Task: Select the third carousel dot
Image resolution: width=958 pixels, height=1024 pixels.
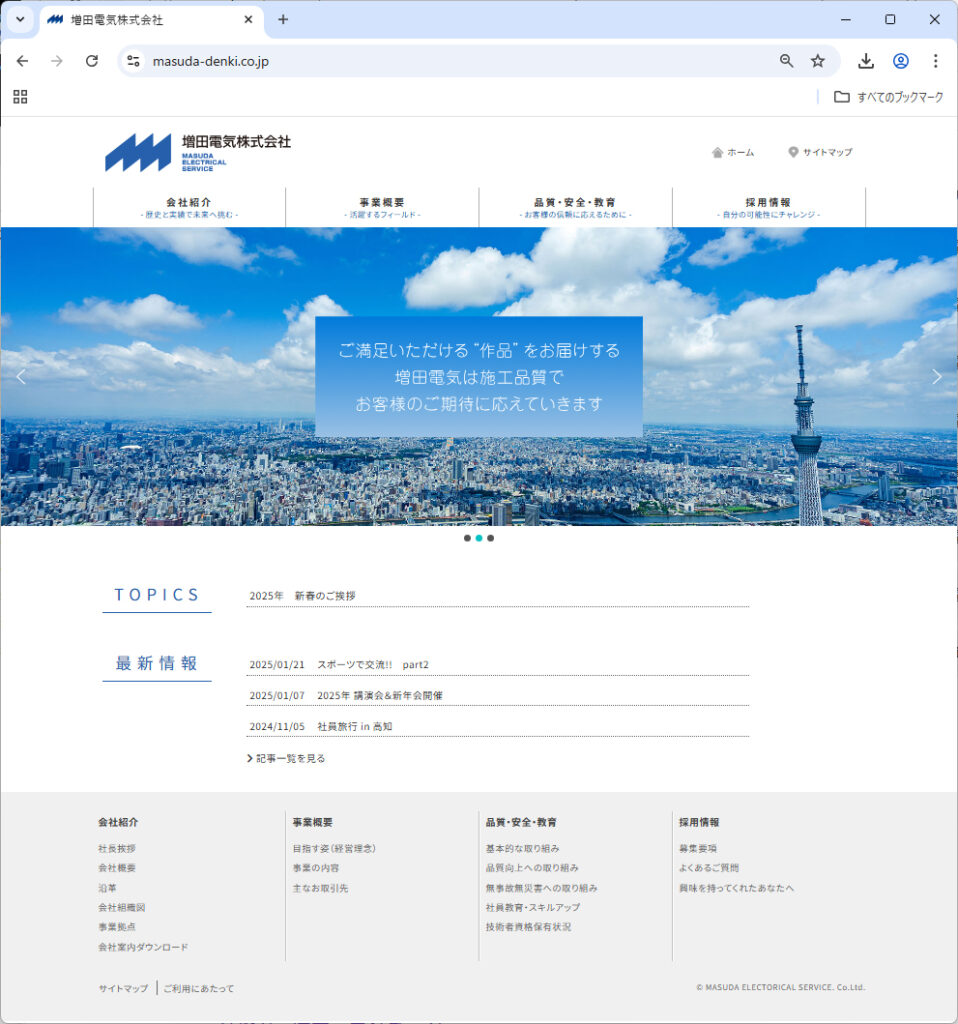Action: (x=490, y=538)
